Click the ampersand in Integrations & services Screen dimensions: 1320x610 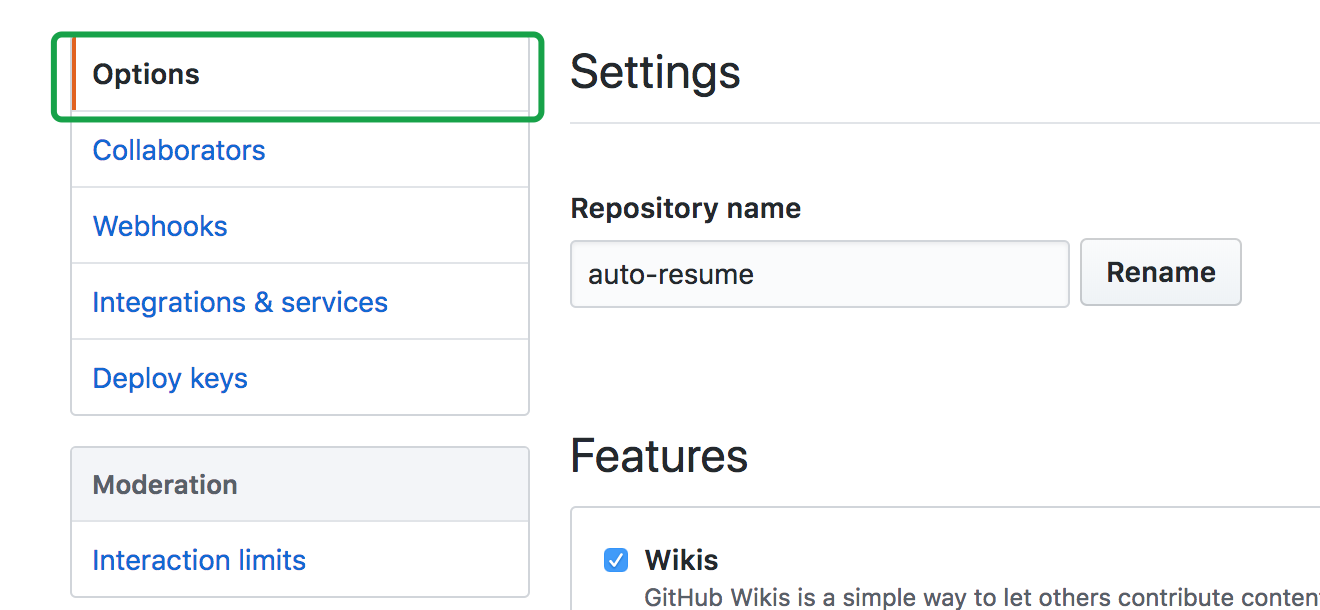point(263,303)
